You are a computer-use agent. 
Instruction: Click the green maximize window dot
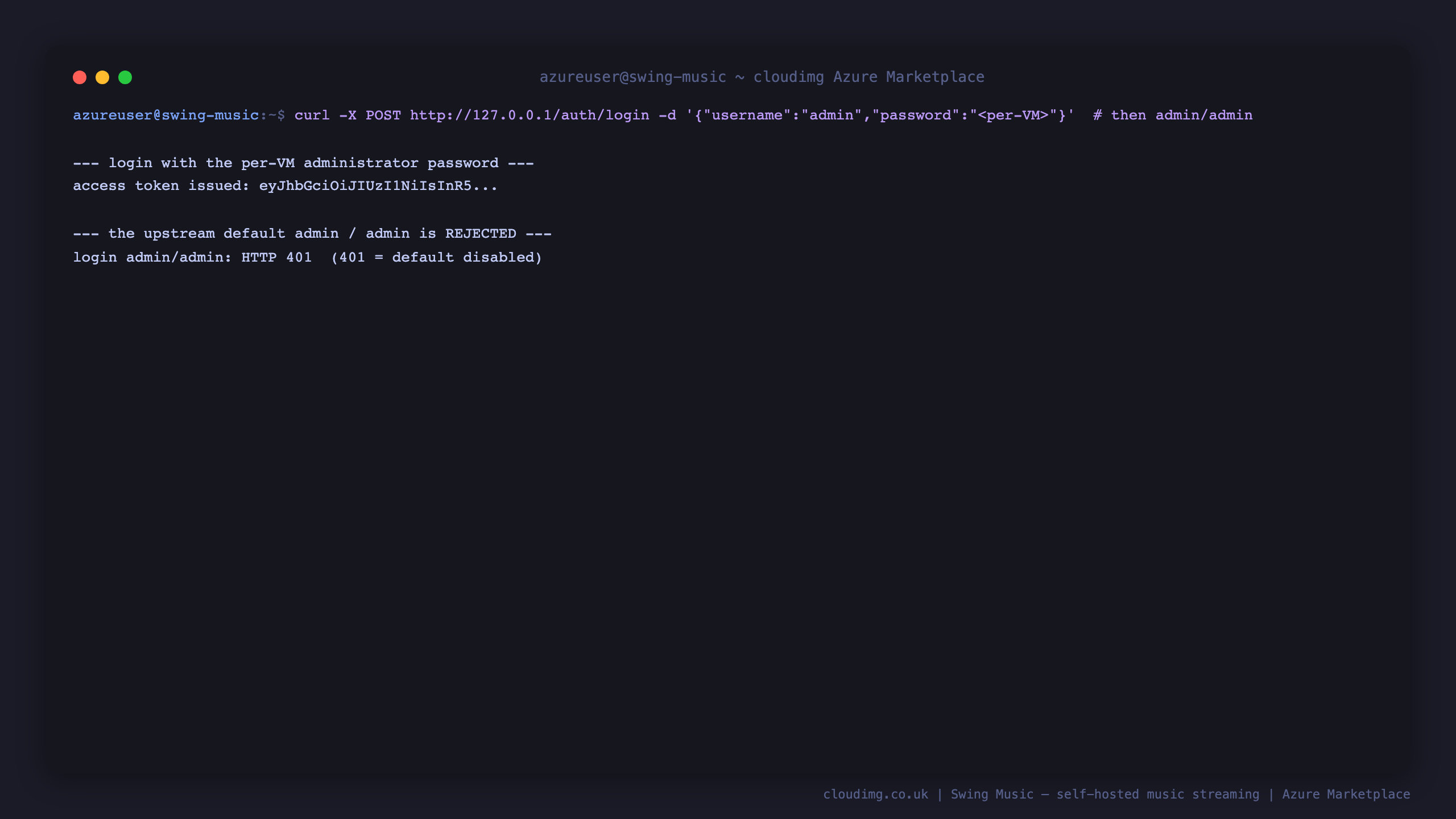(x=125, y=77)
